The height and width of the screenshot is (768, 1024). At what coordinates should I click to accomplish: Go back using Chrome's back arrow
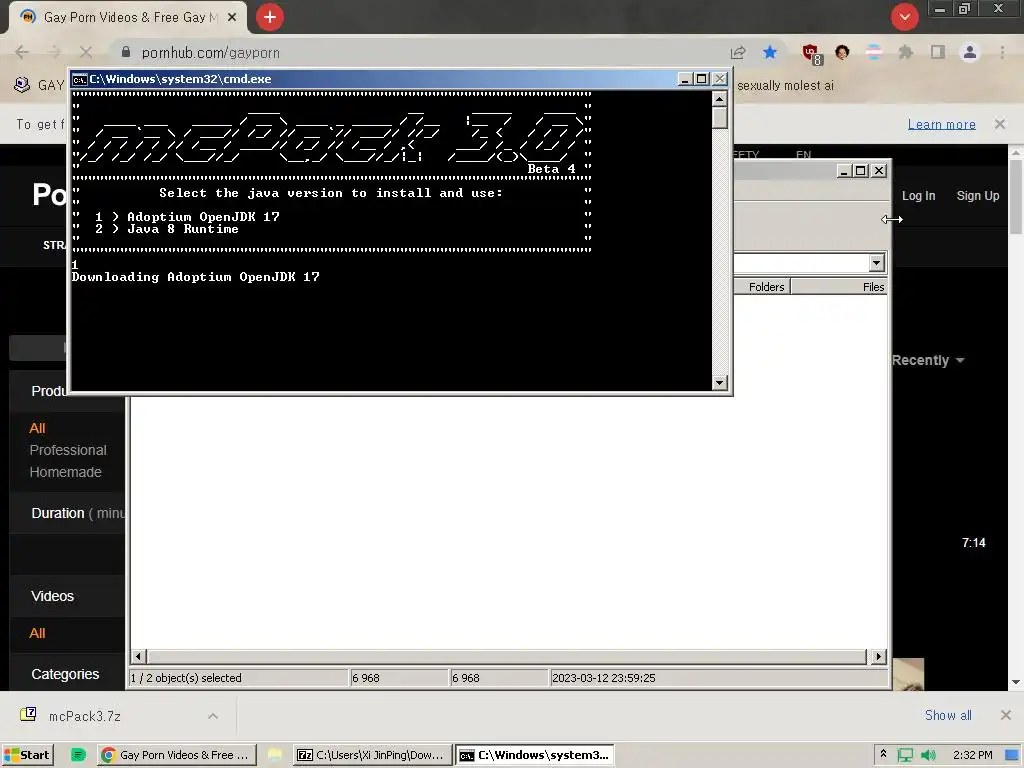pos(22,52)
